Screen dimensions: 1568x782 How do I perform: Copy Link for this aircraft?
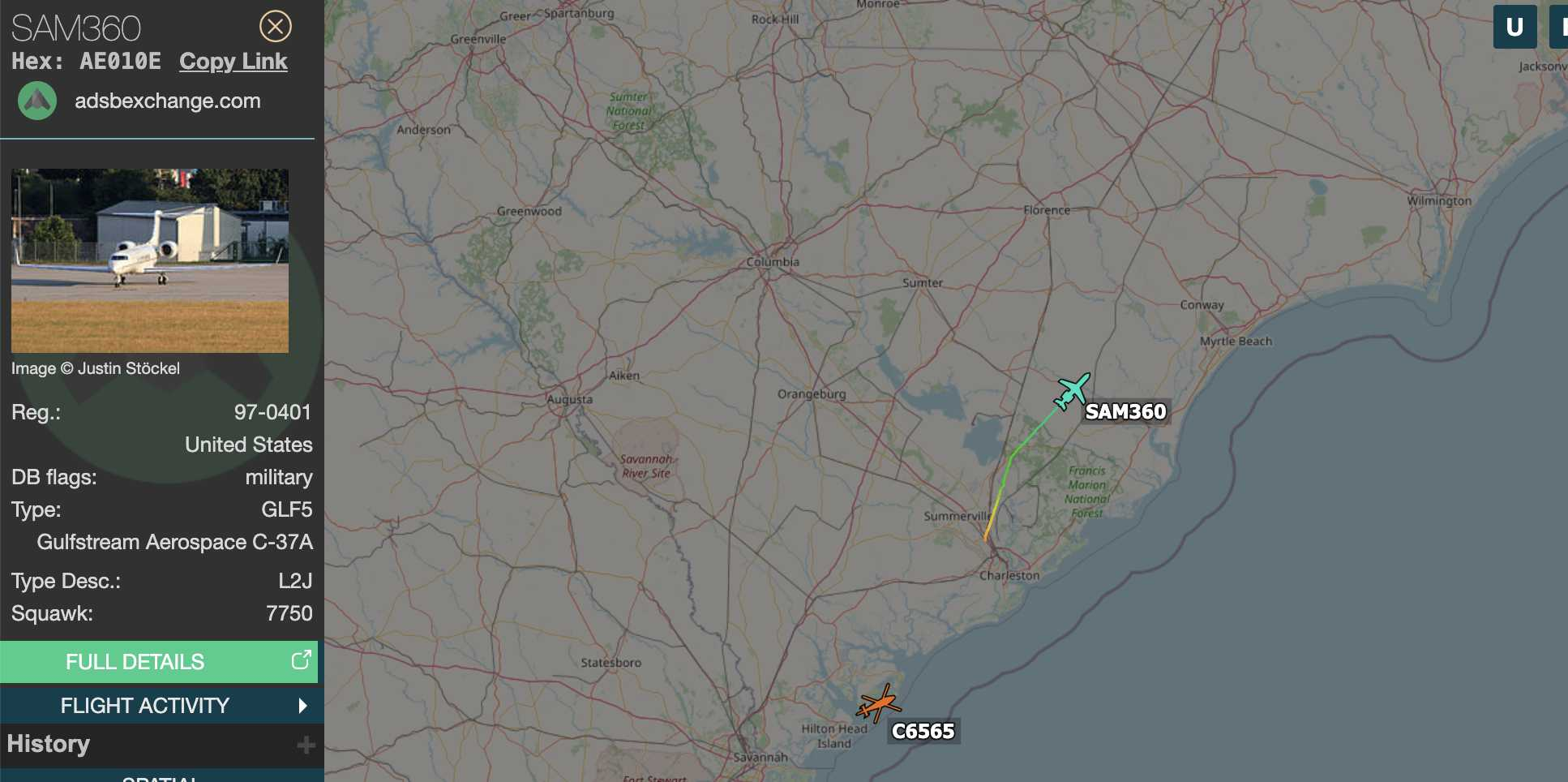pyautogui.click(x=233, y=62)
